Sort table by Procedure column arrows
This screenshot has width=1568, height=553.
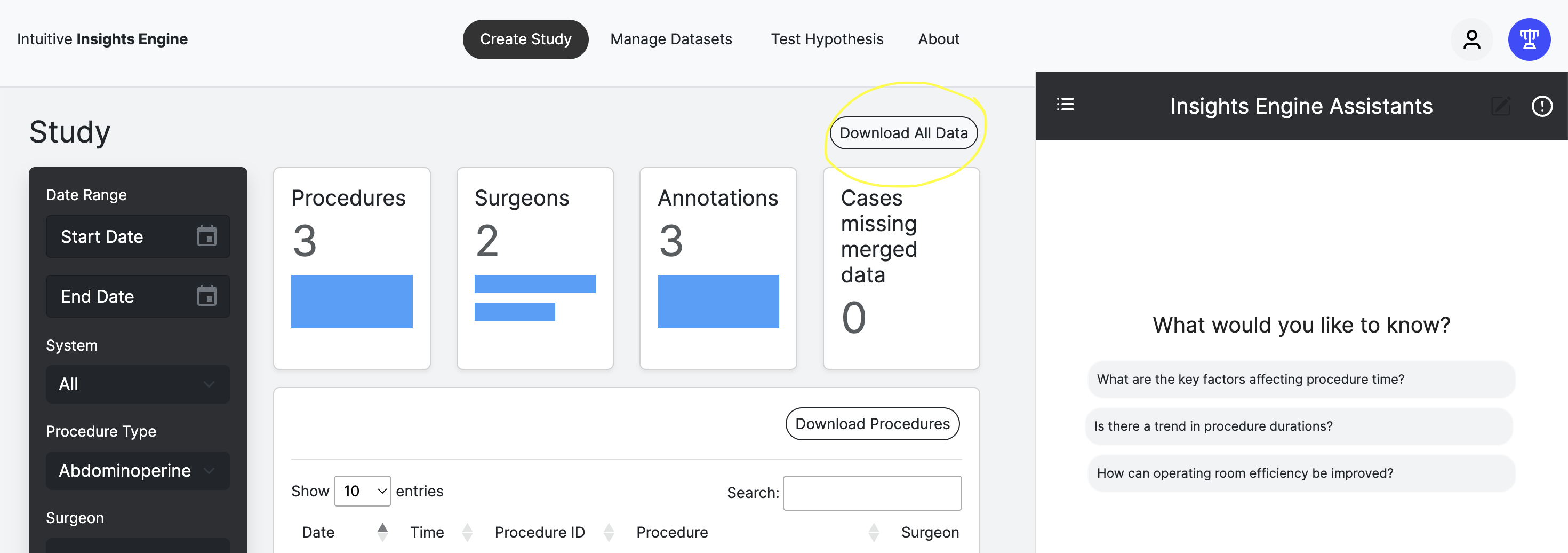point(874,532)
